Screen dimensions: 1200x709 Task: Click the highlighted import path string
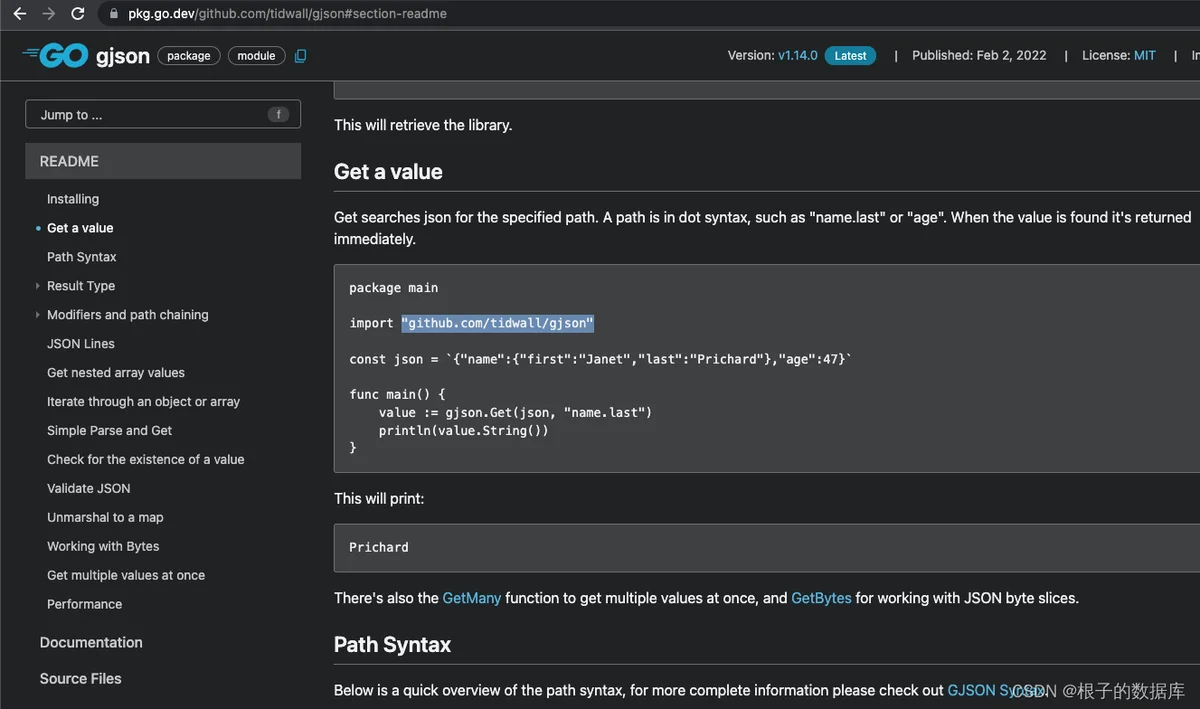pos(498,323)
